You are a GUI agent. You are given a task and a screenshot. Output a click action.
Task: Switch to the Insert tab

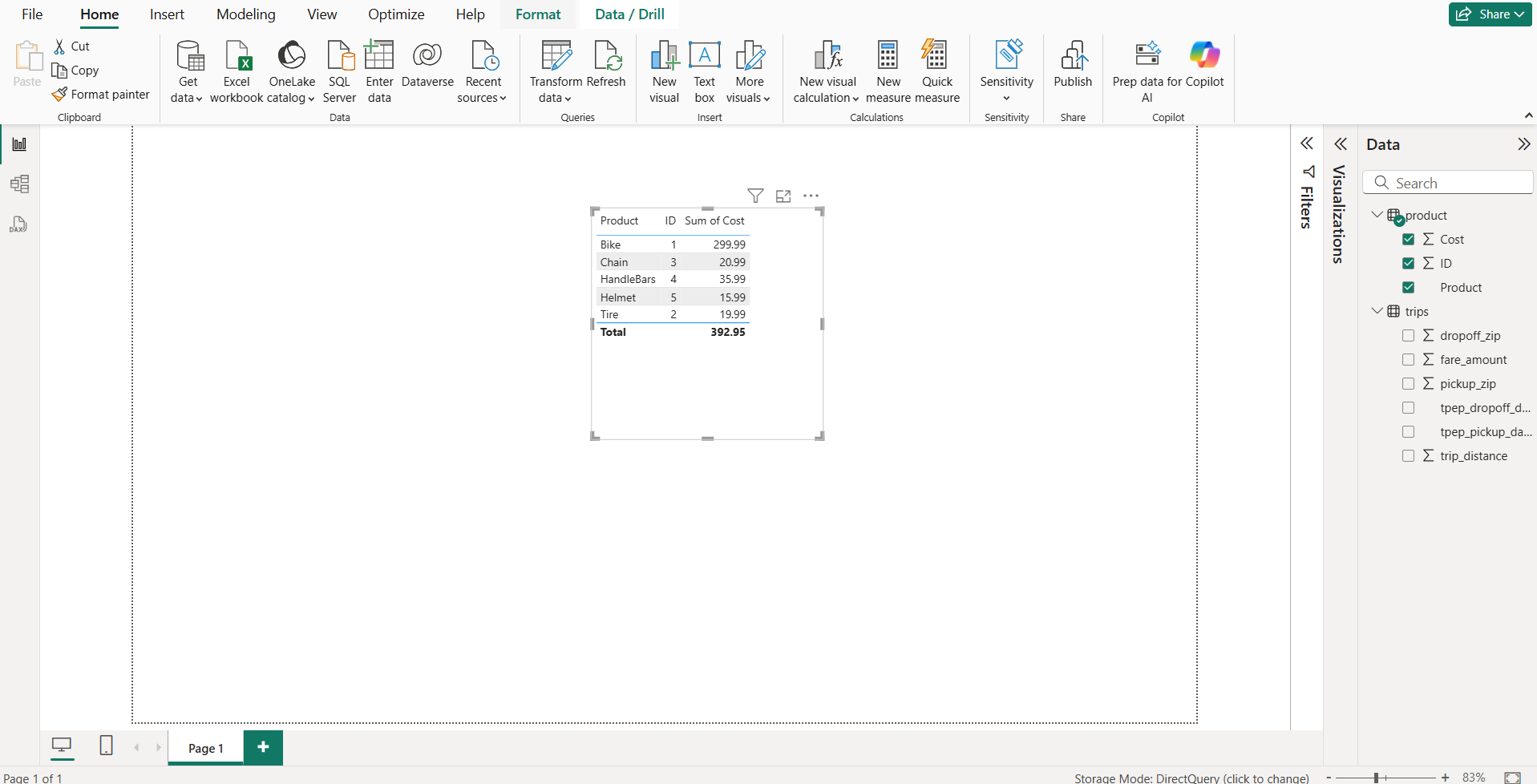coord(167,14)
